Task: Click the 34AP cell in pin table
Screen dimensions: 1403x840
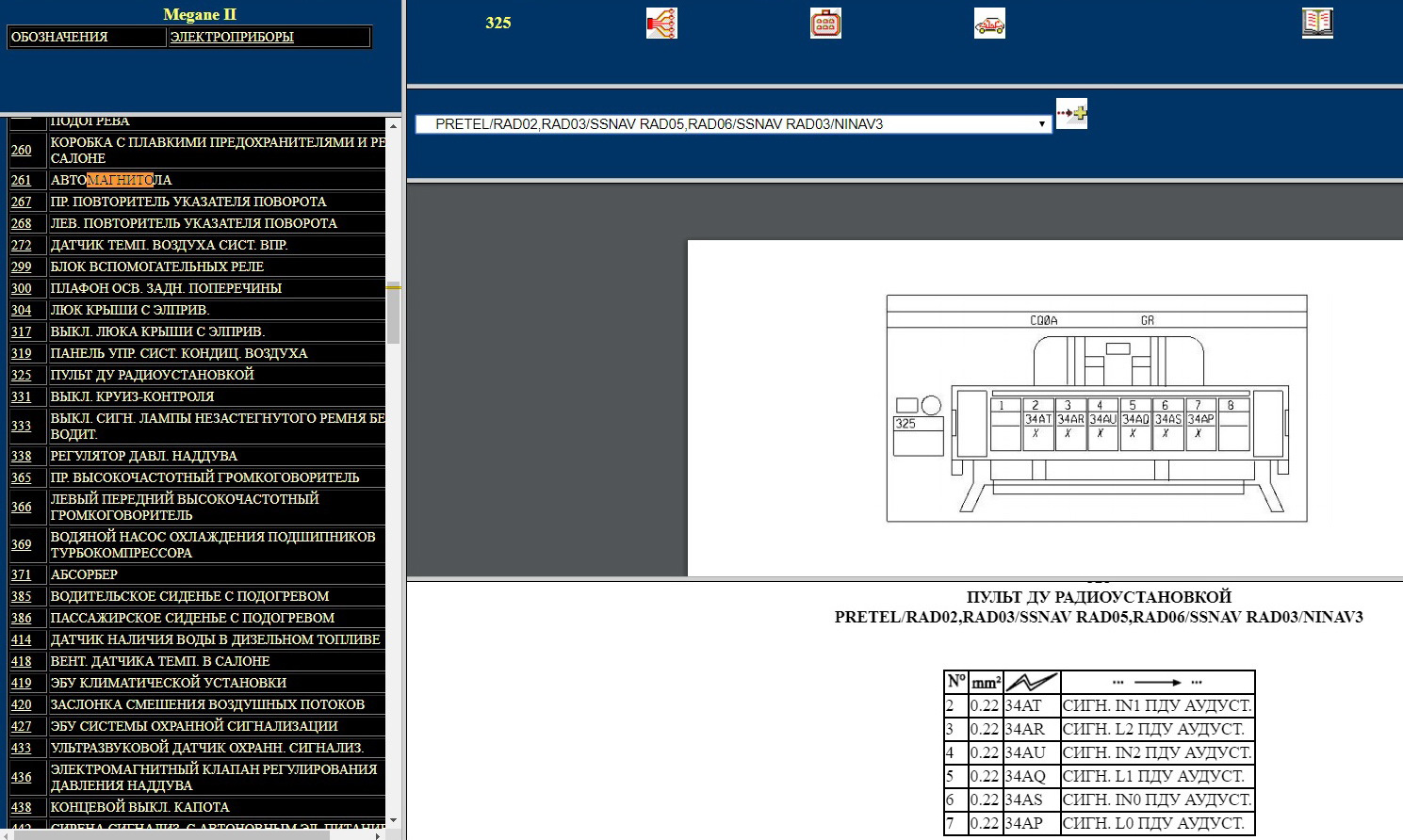Action: 1031,823
